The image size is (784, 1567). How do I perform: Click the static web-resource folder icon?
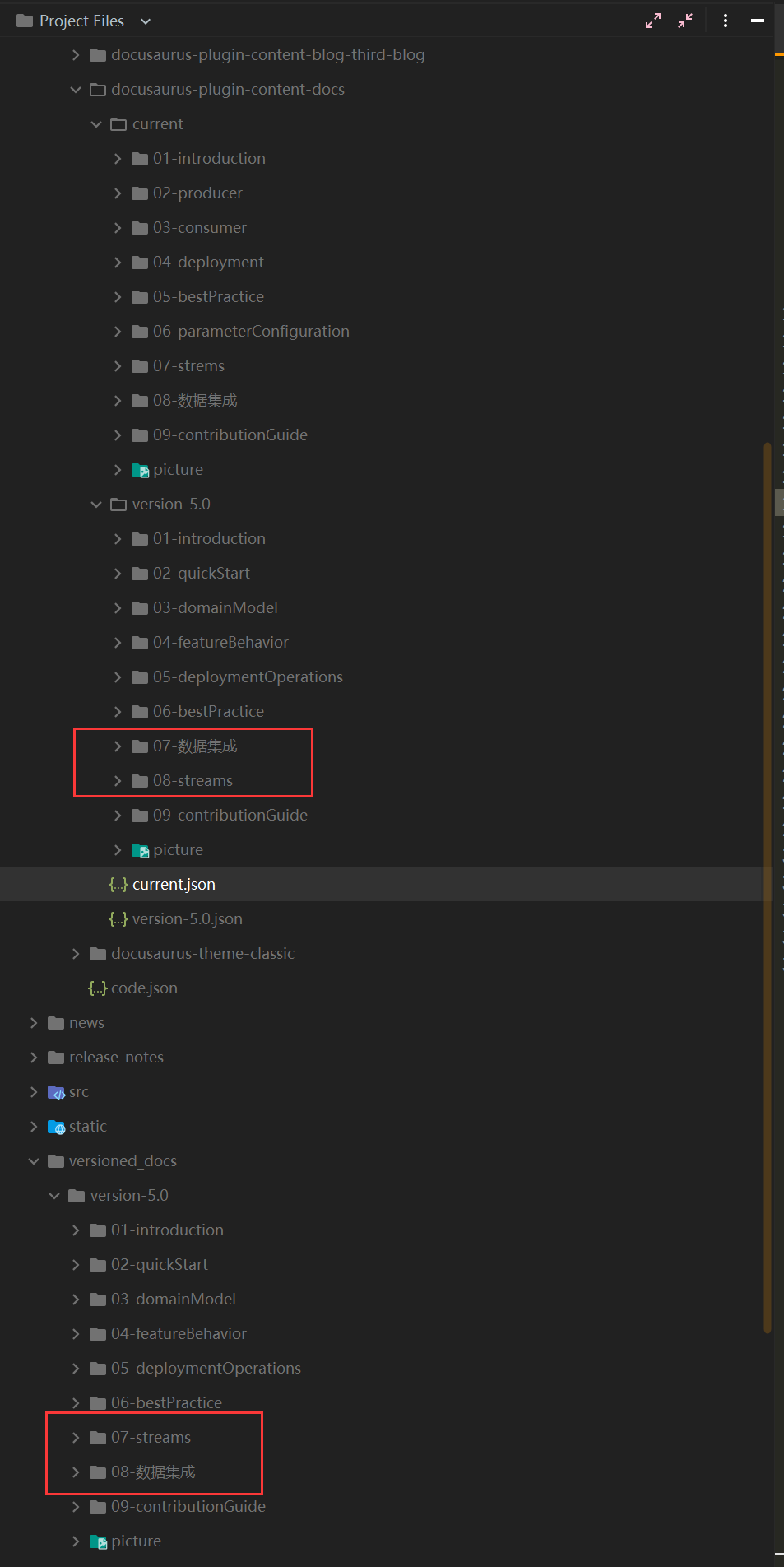[x=57, y=1127]
